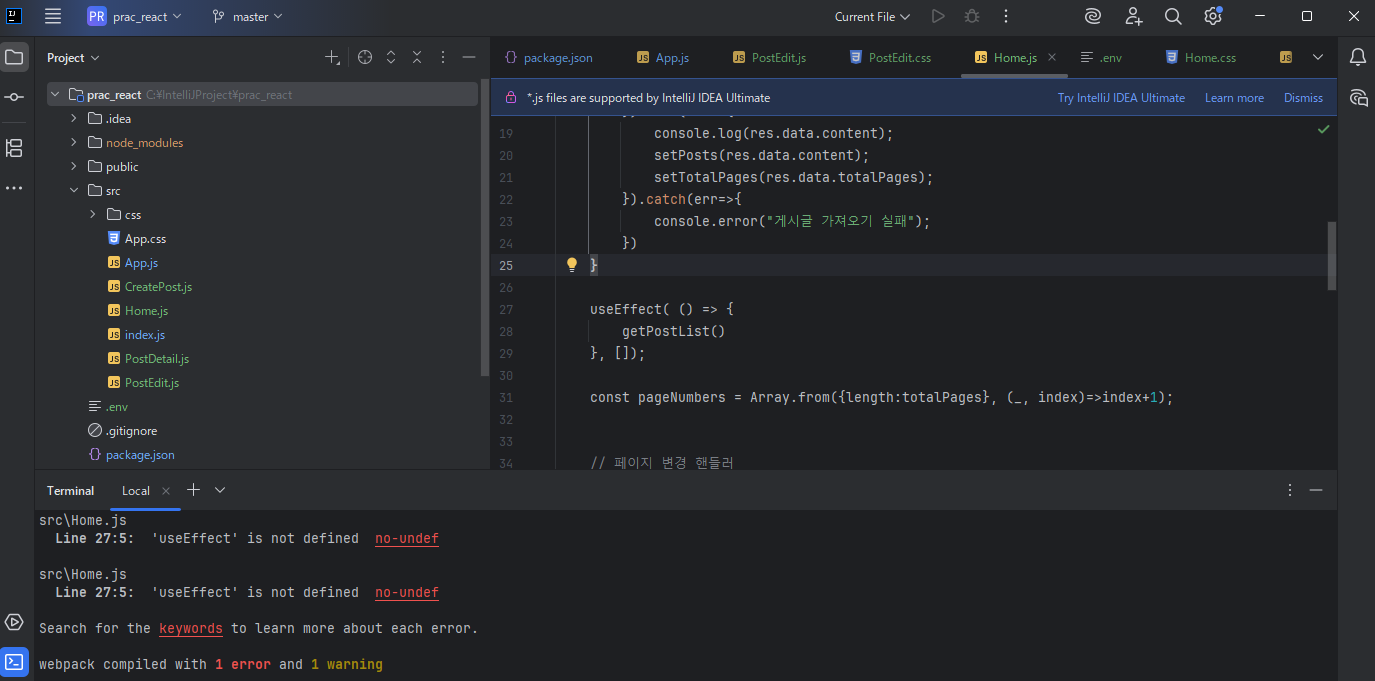Viewport: 1375px width, 681px height.
Task: Collapse the src folder
Action: pos(74,191)
